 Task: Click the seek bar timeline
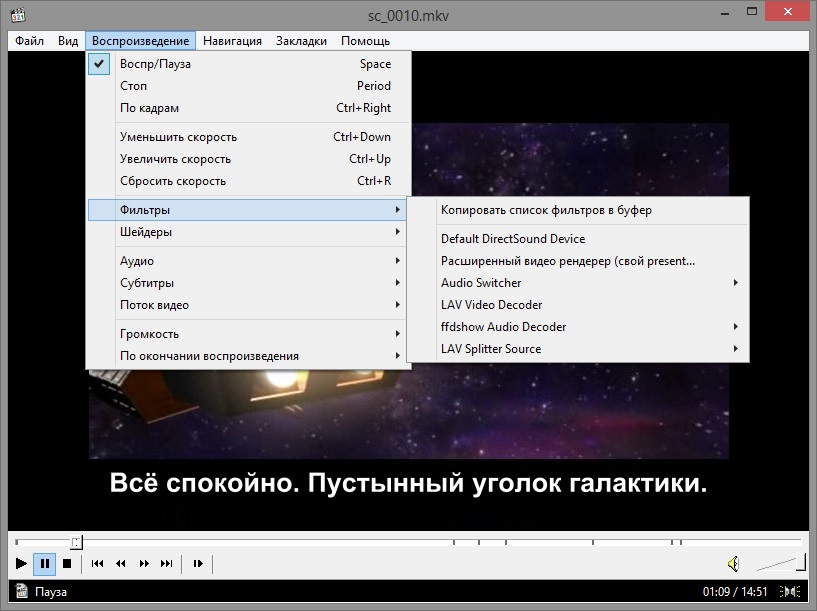click(x=400, y=542)
